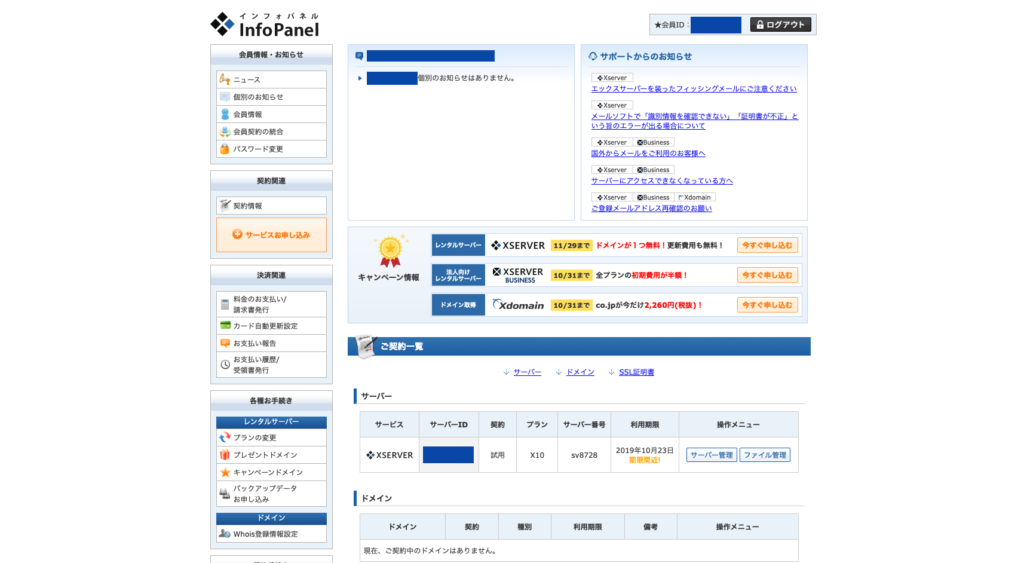This screenshot has height=563, width=1024.
Task: Click the お支払い報告 icon
Action: (225, 343)
